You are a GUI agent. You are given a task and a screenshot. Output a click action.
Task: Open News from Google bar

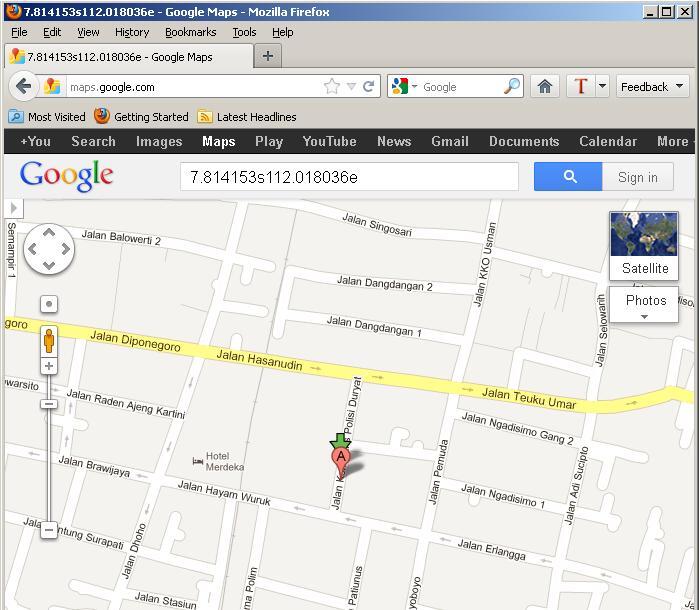pos(394,141)
